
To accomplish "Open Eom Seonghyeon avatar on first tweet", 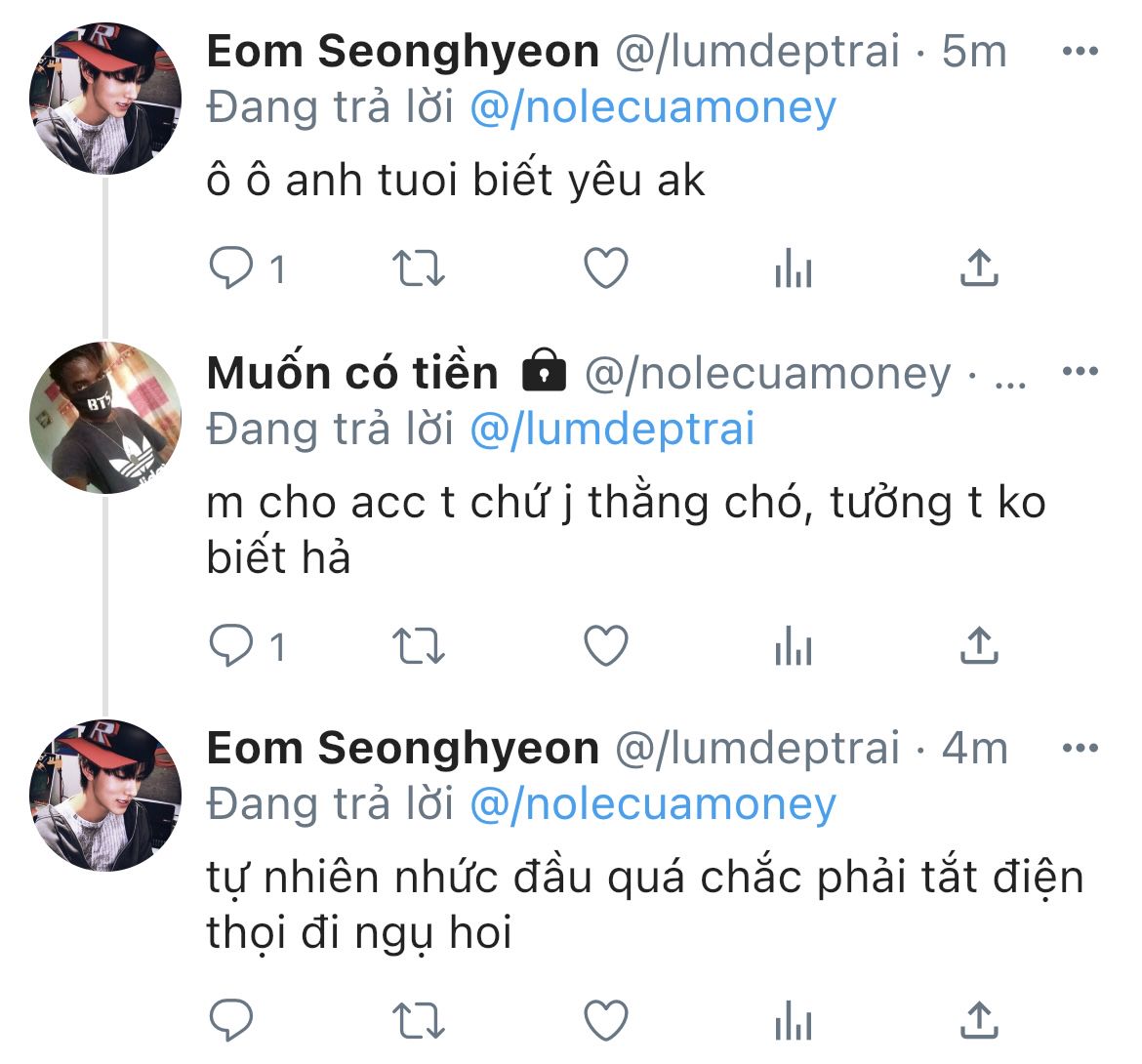I will 105,99.
